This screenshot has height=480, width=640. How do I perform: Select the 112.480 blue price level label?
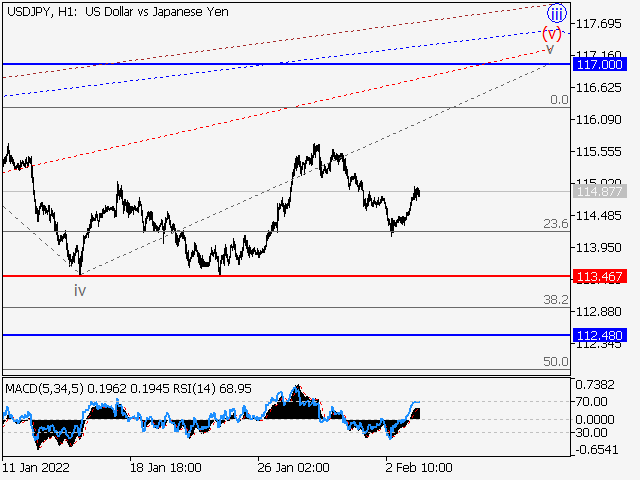600,336
